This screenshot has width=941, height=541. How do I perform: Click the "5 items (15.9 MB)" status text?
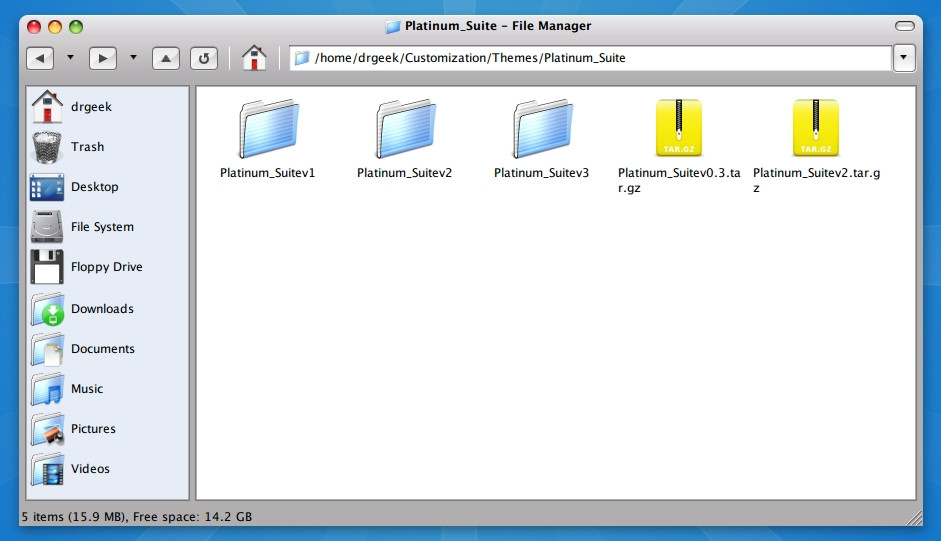(x=73, y=516)
